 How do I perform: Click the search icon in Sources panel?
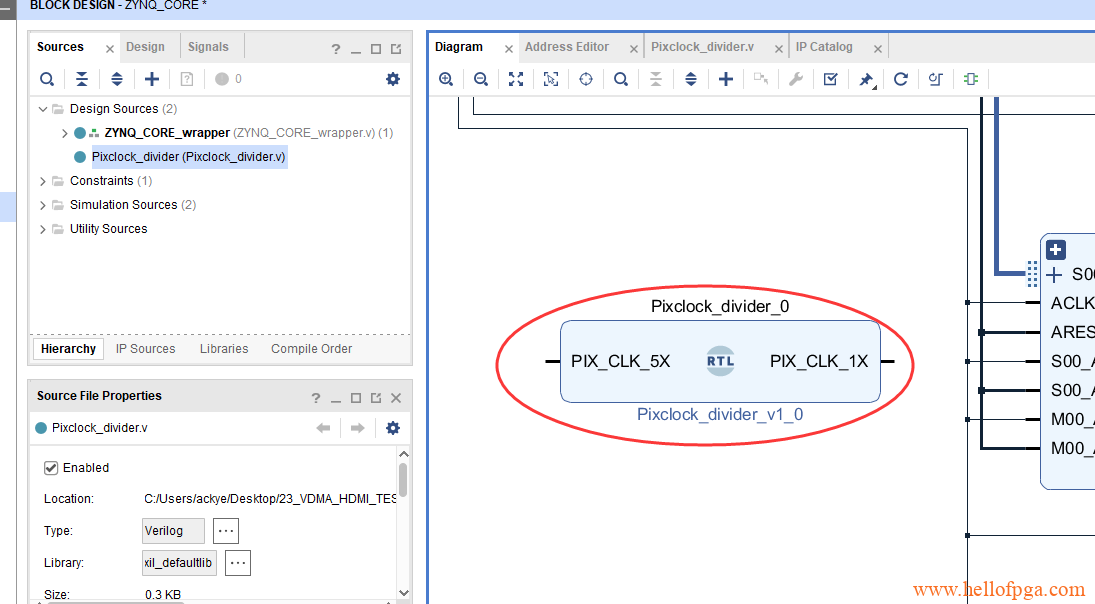(x=47, y=79)
